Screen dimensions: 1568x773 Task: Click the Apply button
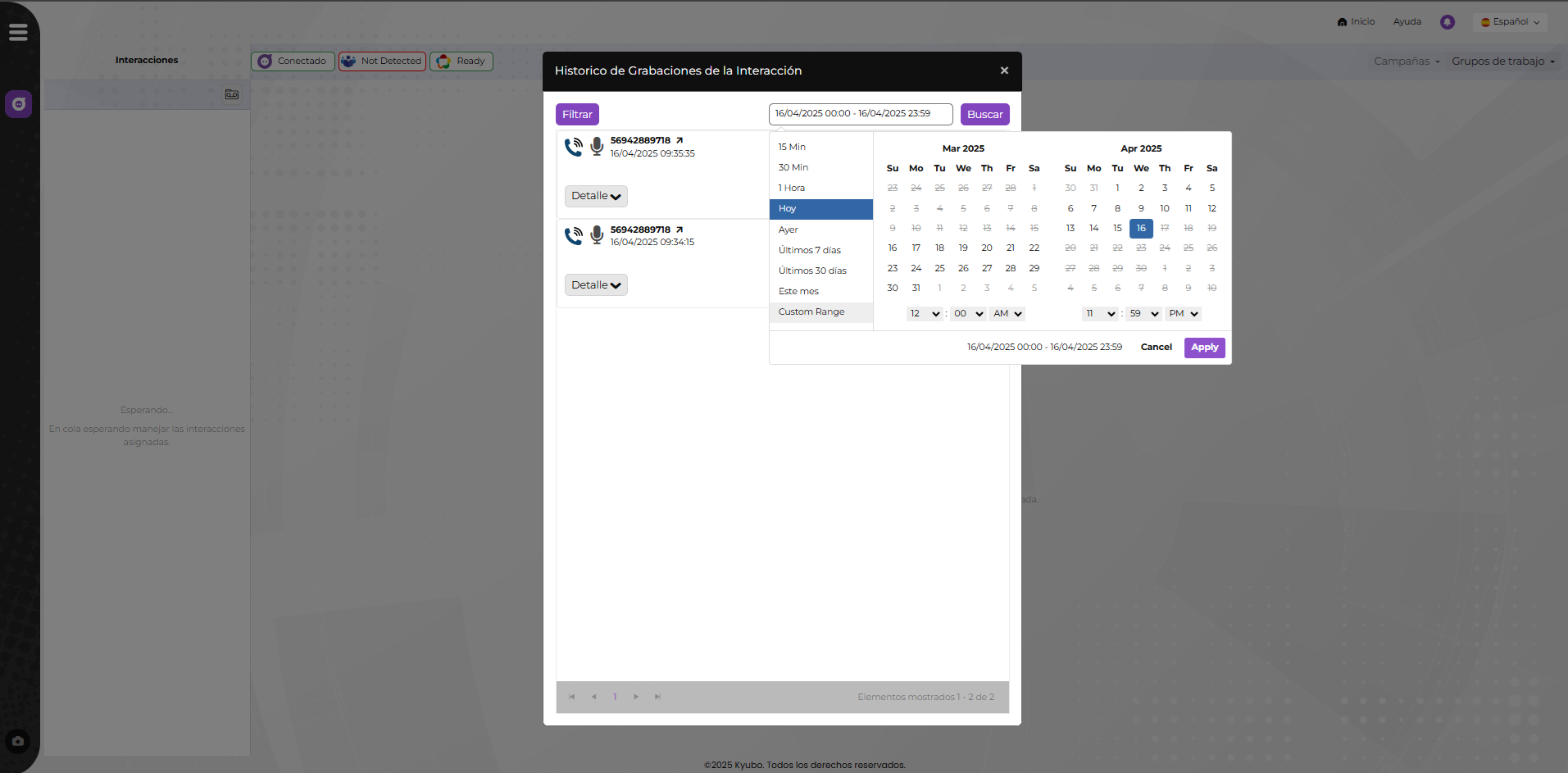pyautogui.click(x=1204, y=348)
